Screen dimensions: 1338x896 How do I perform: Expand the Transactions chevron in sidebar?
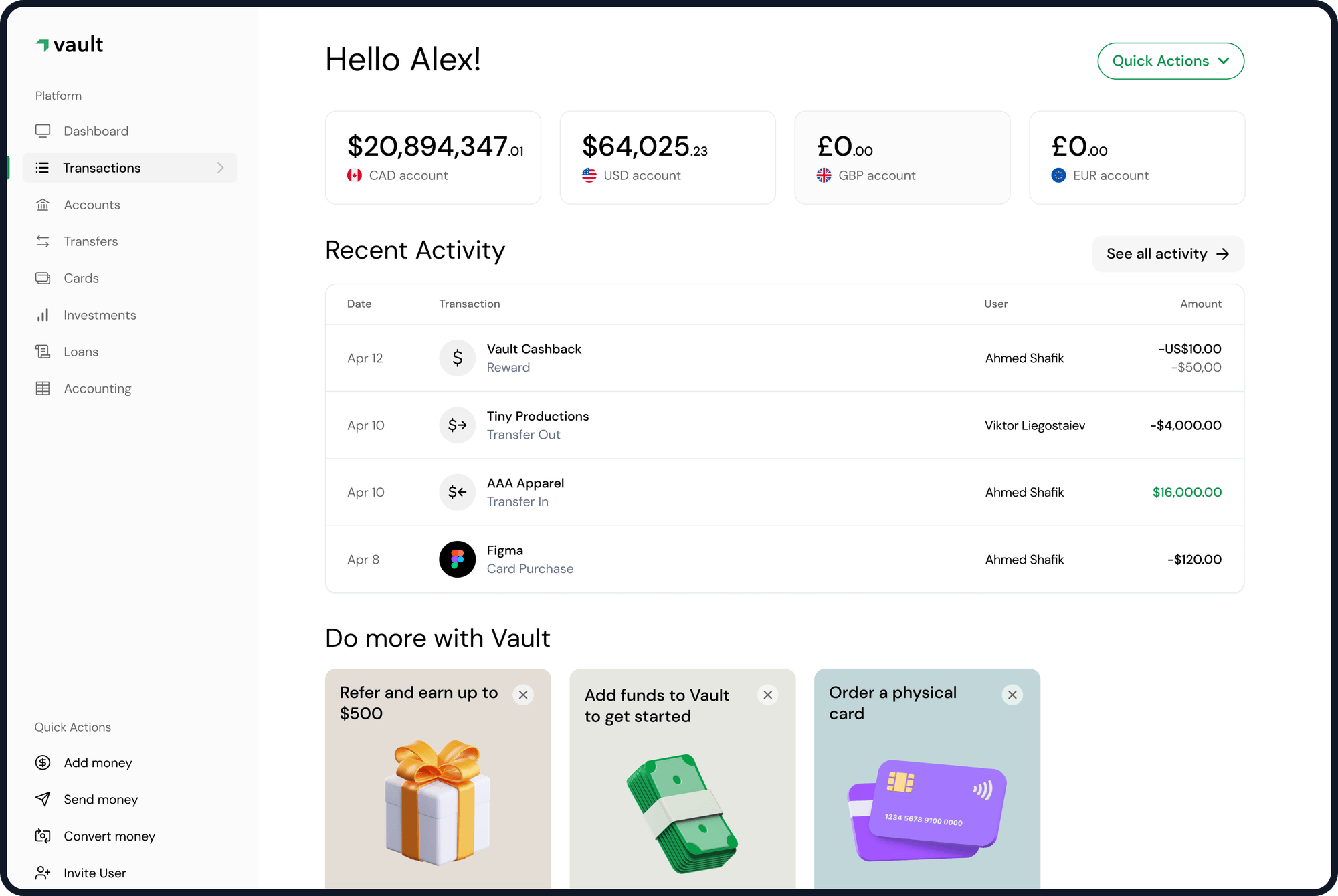220,168
